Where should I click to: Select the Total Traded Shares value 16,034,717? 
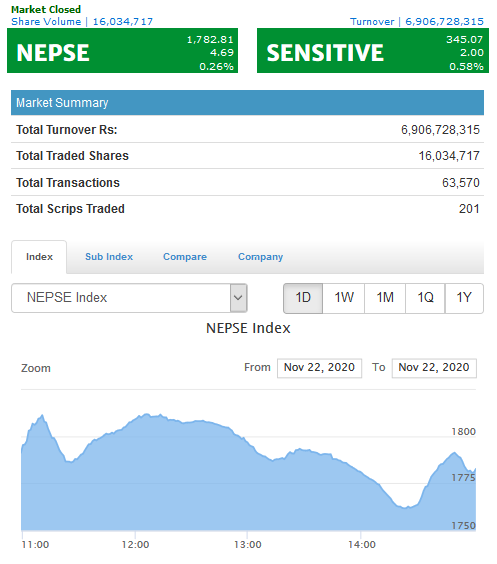click(449, 156)
